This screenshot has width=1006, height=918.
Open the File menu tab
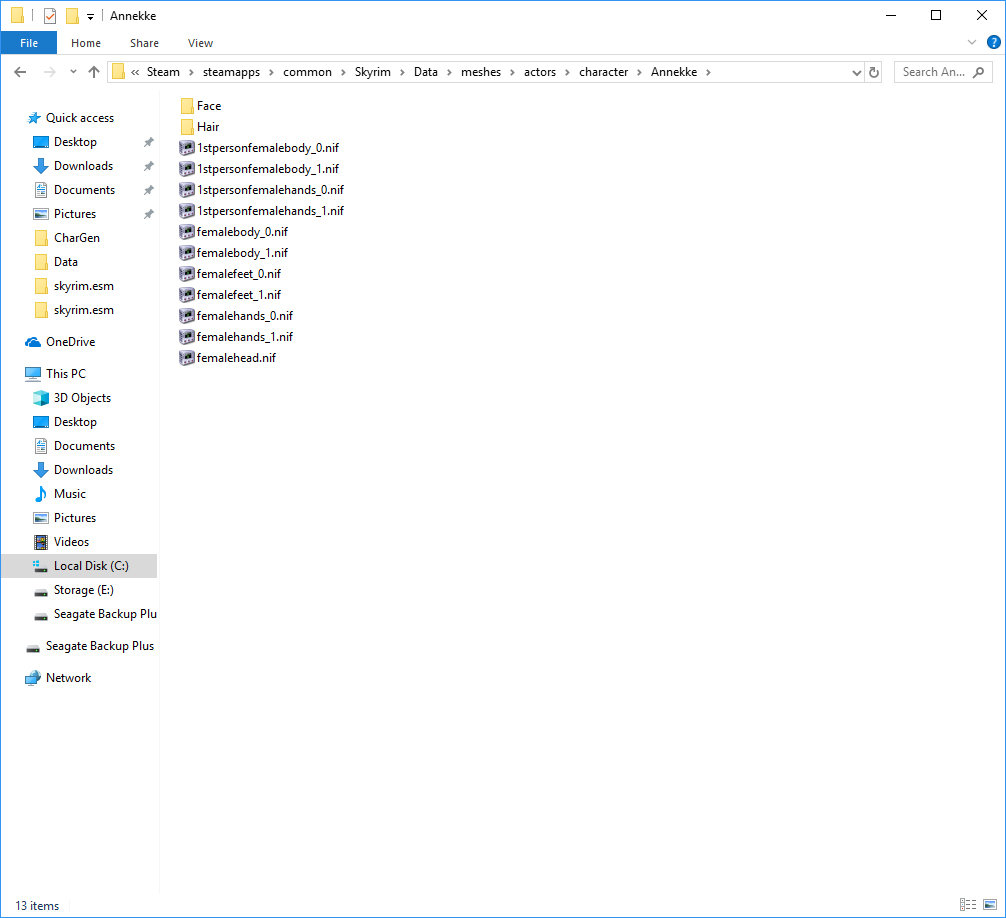tap(29, 43)
